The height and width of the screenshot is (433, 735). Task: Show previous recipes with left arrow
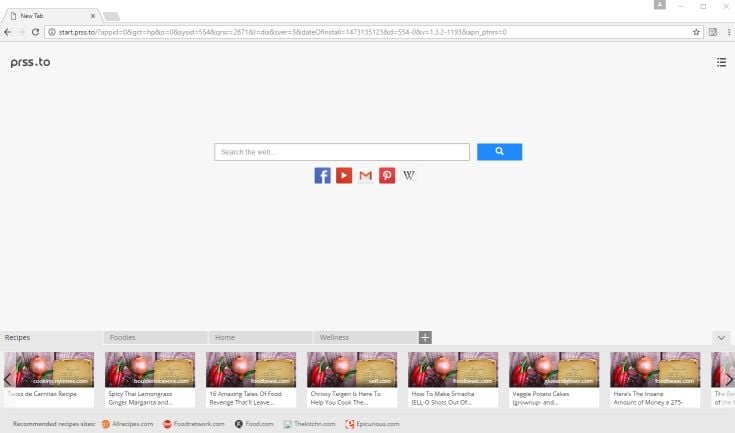click(7, 379)
